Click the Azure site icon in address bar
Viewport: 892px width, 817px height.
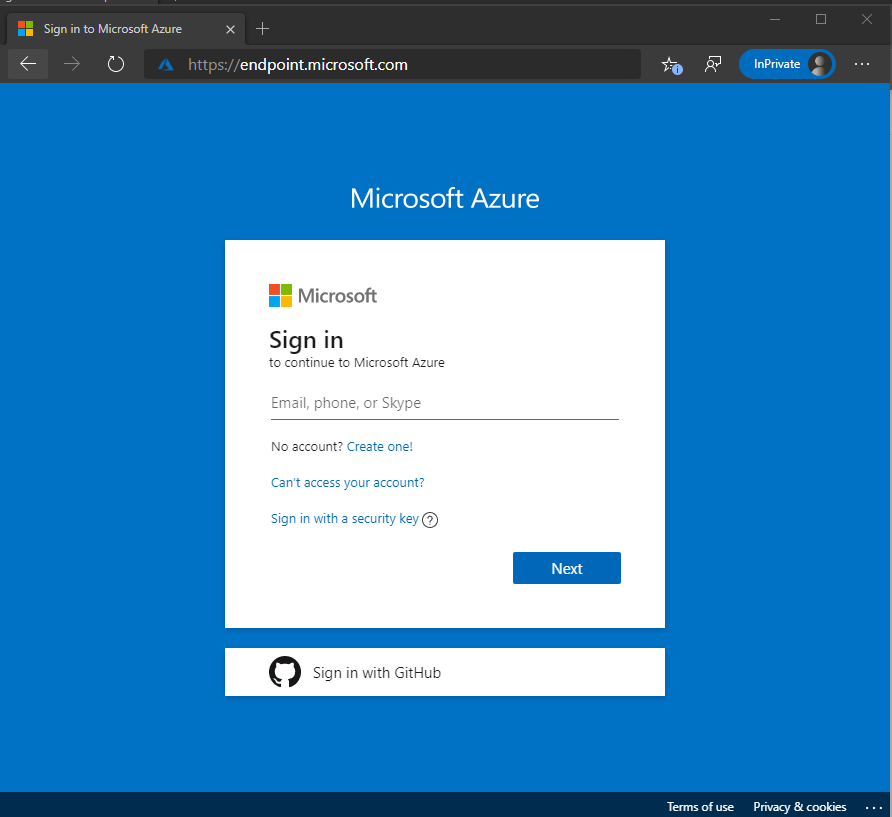pyautogui.click(x=166, y=65)
